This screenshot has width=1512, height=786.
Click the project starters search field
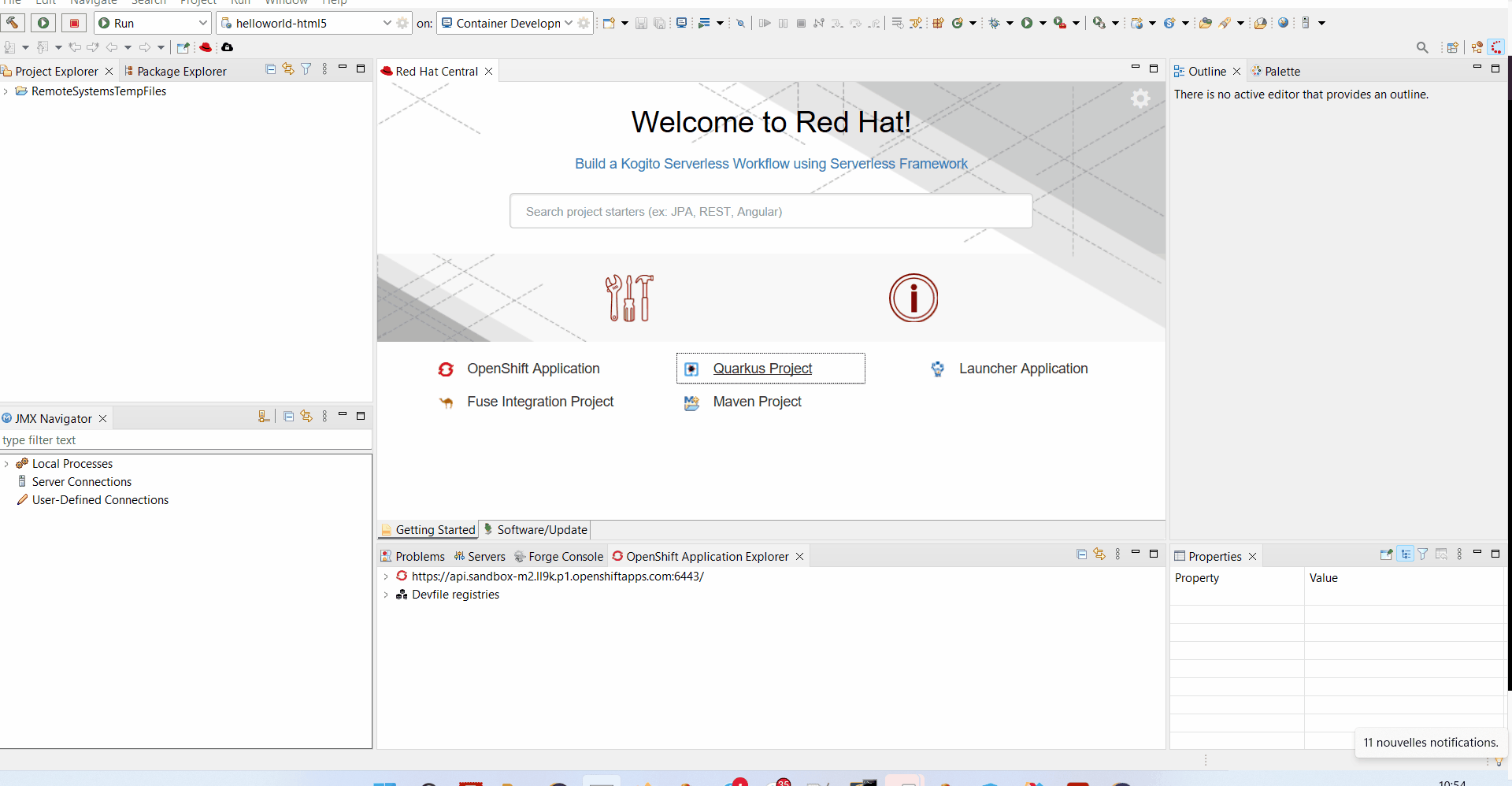(770, 211)
